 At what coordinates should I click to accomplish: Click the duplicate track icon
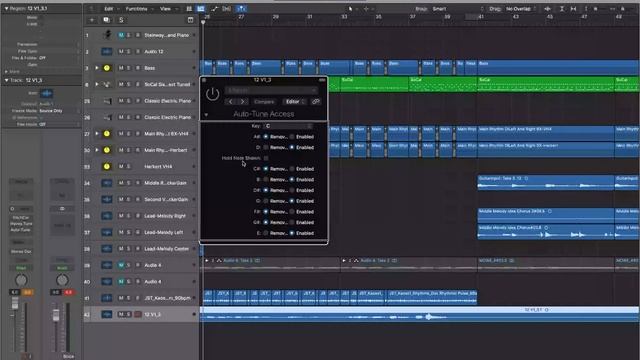click(106, 20)
